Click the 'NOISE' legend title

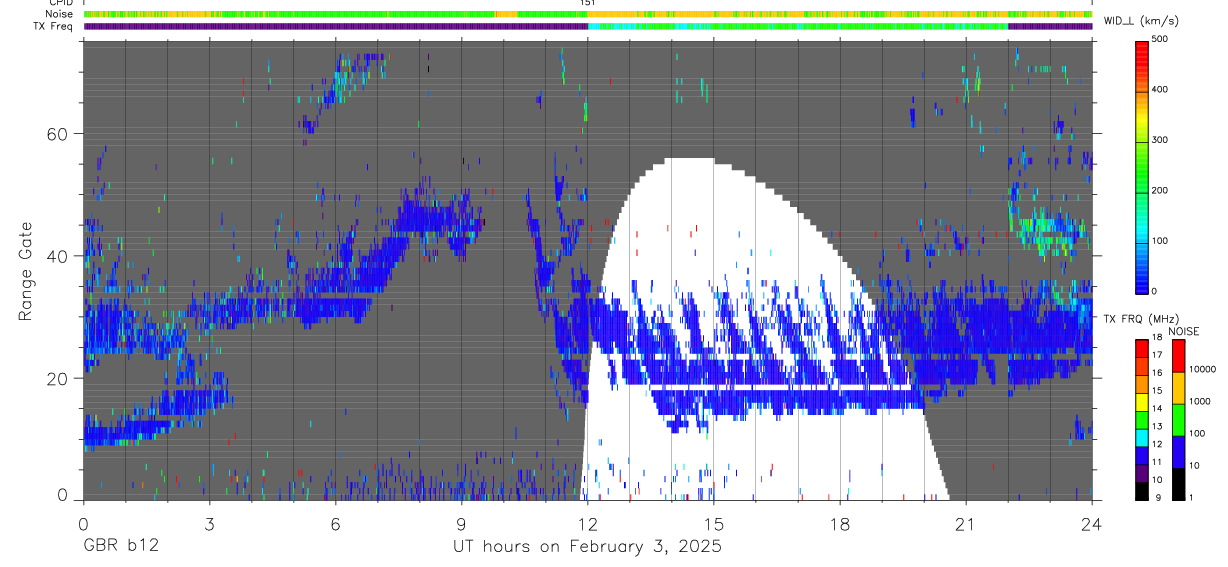tap(1185, 331)
